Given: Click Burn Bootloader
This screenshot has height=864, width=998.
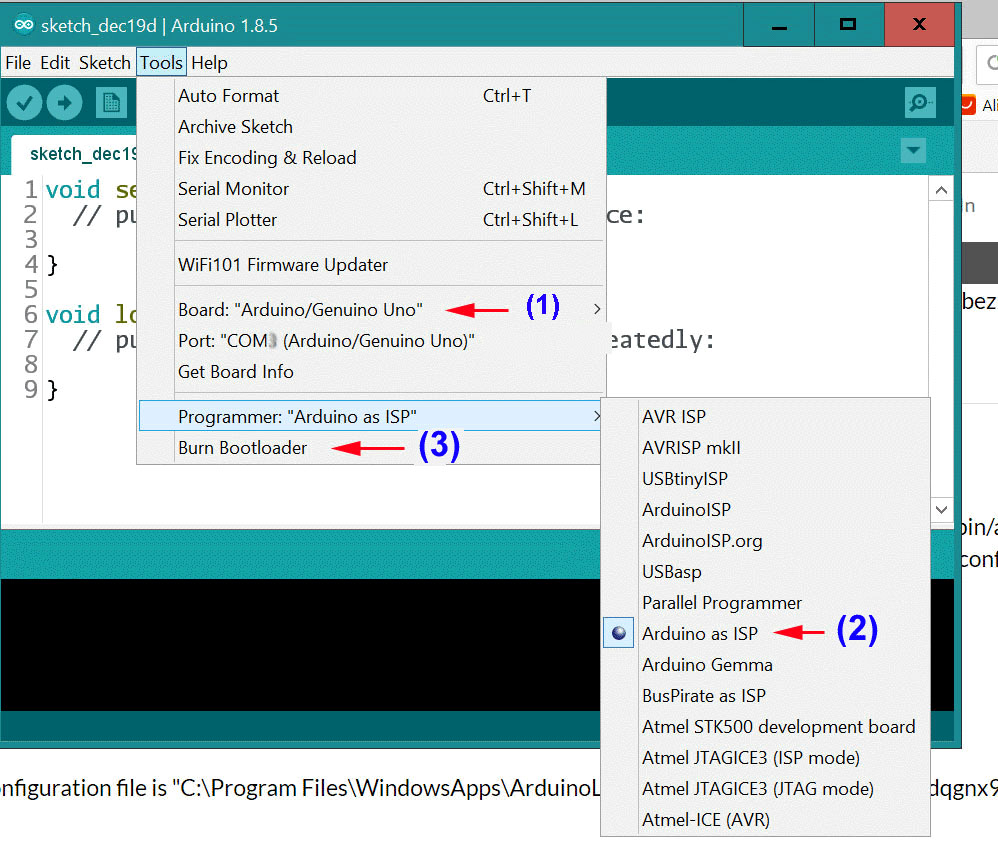Looking at the screenshot, I should (243, 447).
